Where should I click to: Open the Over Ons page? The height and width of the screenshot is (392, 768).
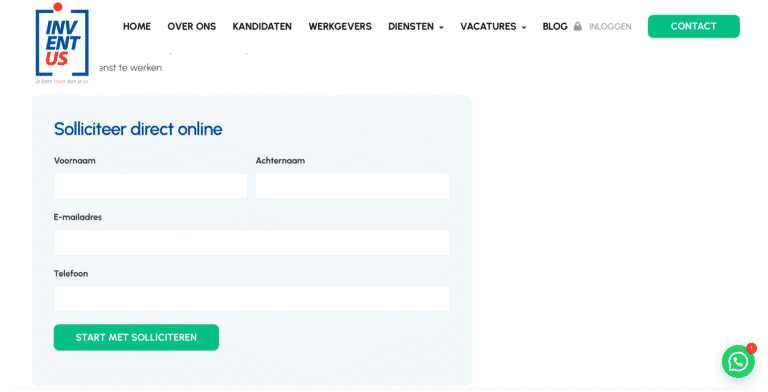192,26
